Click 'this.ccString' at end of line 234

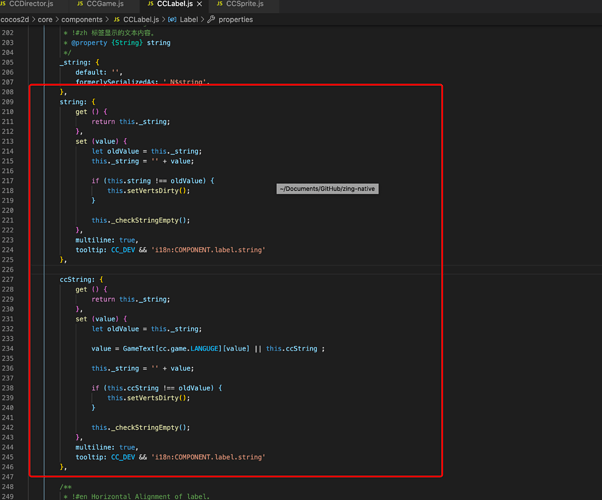pyautogui.click(x=292, y=349)
